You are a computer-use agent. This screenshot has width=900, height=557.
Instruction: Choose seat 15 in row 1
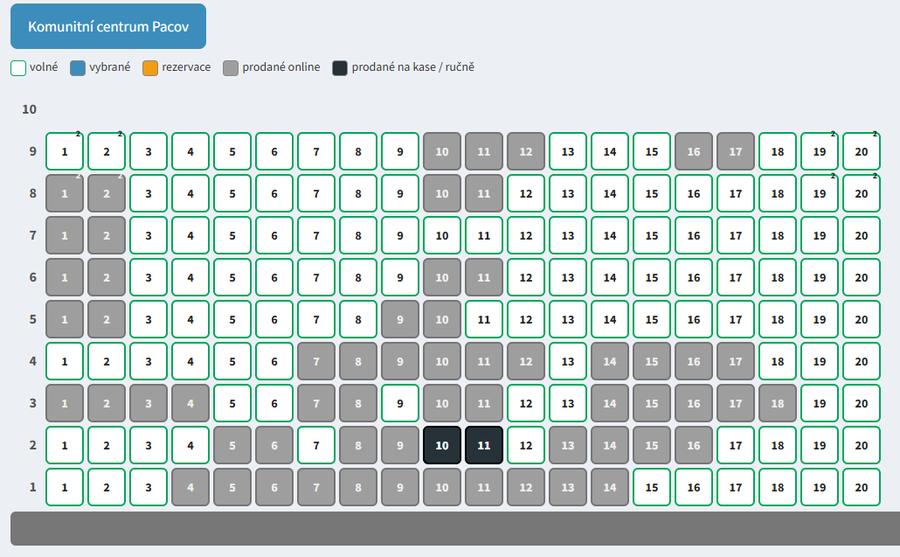651,487
